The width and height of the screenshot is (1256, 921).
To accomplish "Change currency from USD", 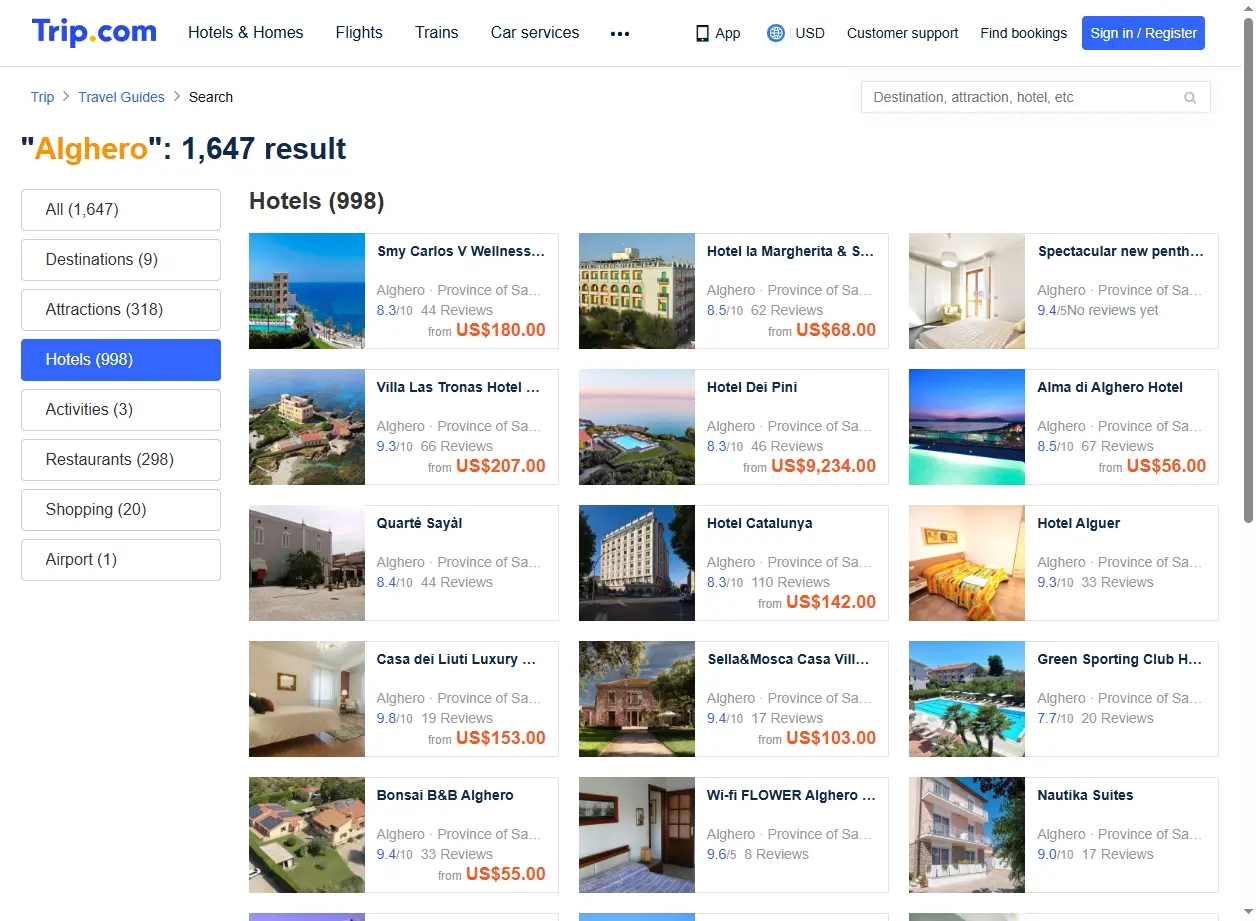I will click(810, 33).
